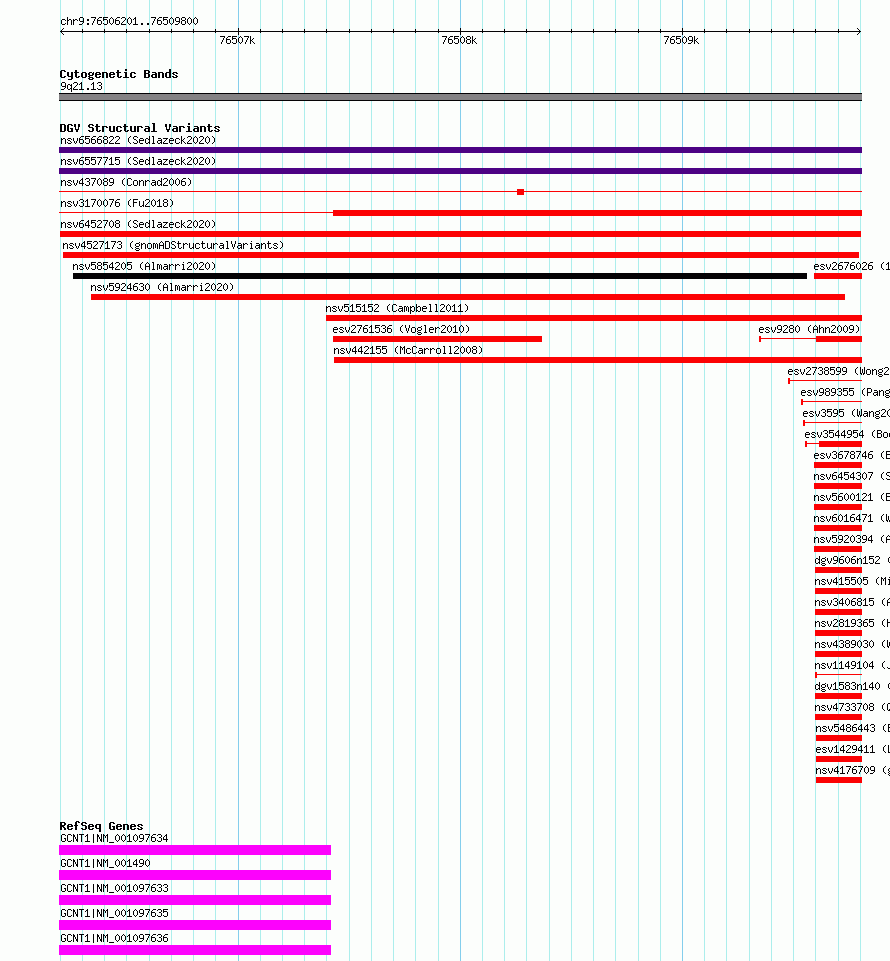Click magenta bar under GCNT1|NM_001097636
The image size is (890, 961).
click(195, 949)
